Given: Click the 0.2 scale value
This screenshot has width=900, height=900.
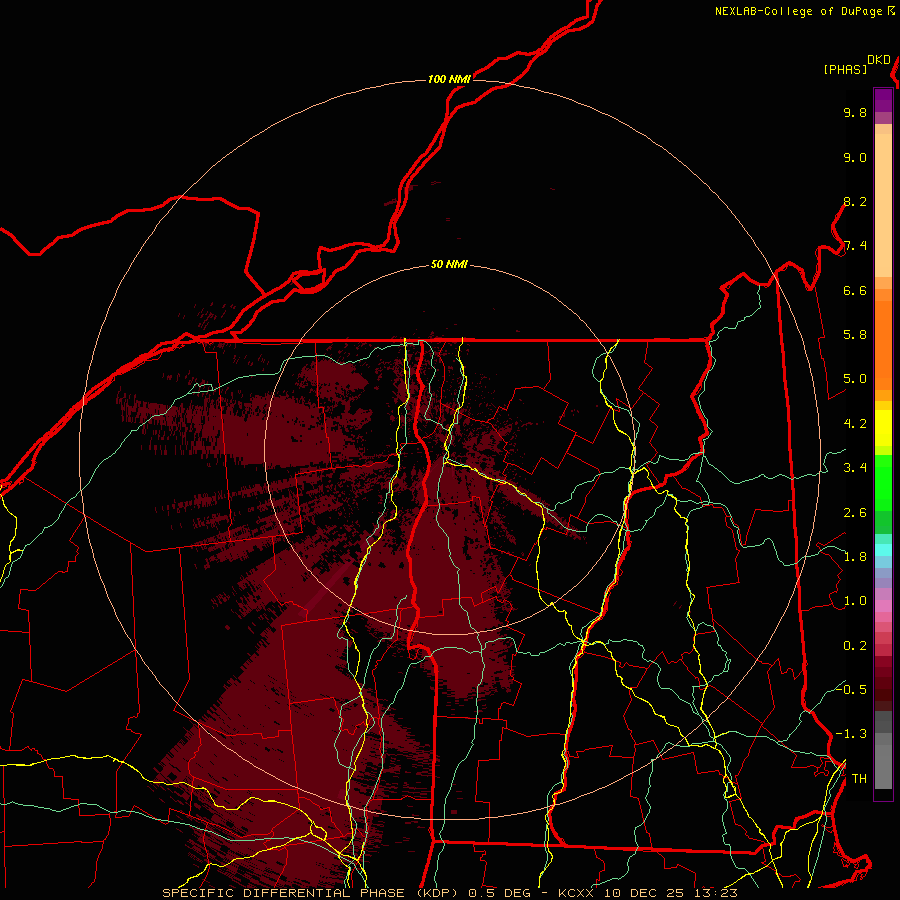Looking at the screenshot, I should tap(855, 646).
